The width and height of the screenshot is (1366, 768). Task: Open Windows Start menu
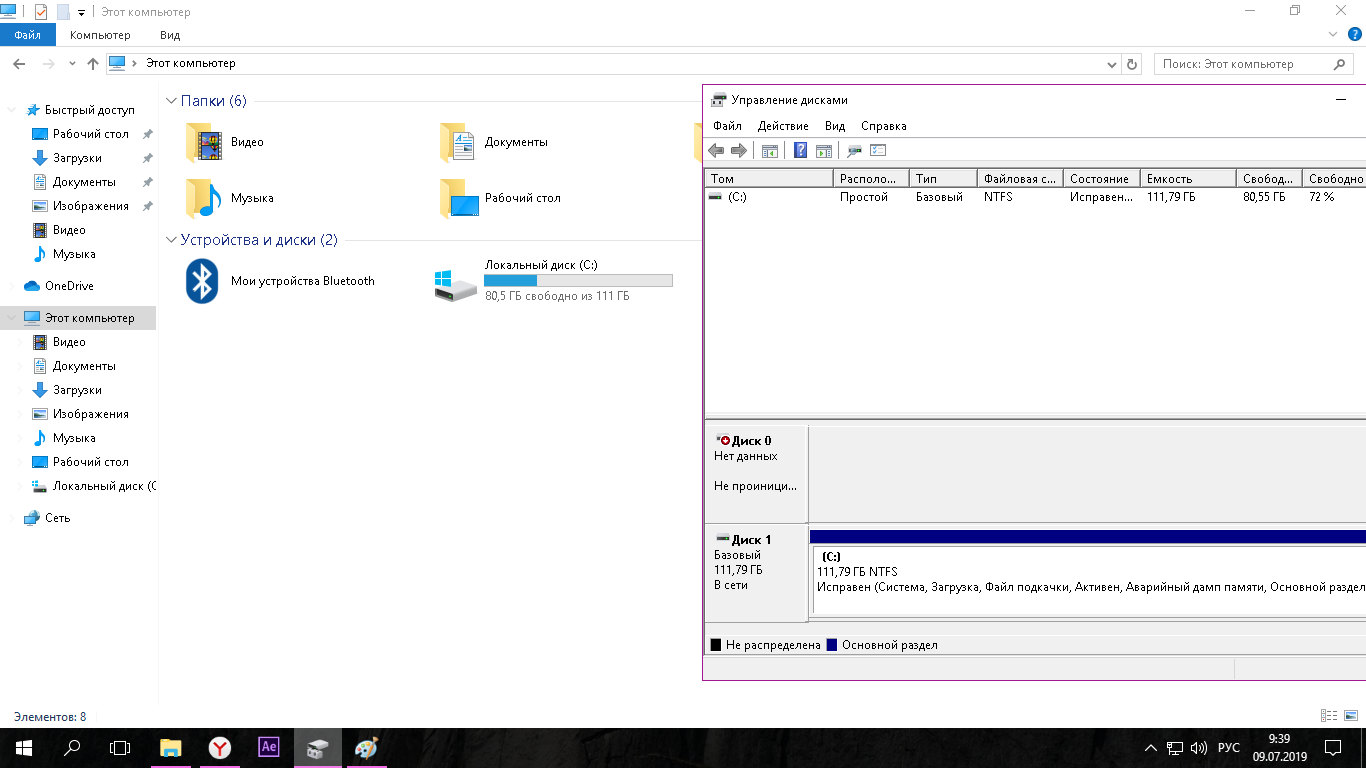tap(24, 748)
